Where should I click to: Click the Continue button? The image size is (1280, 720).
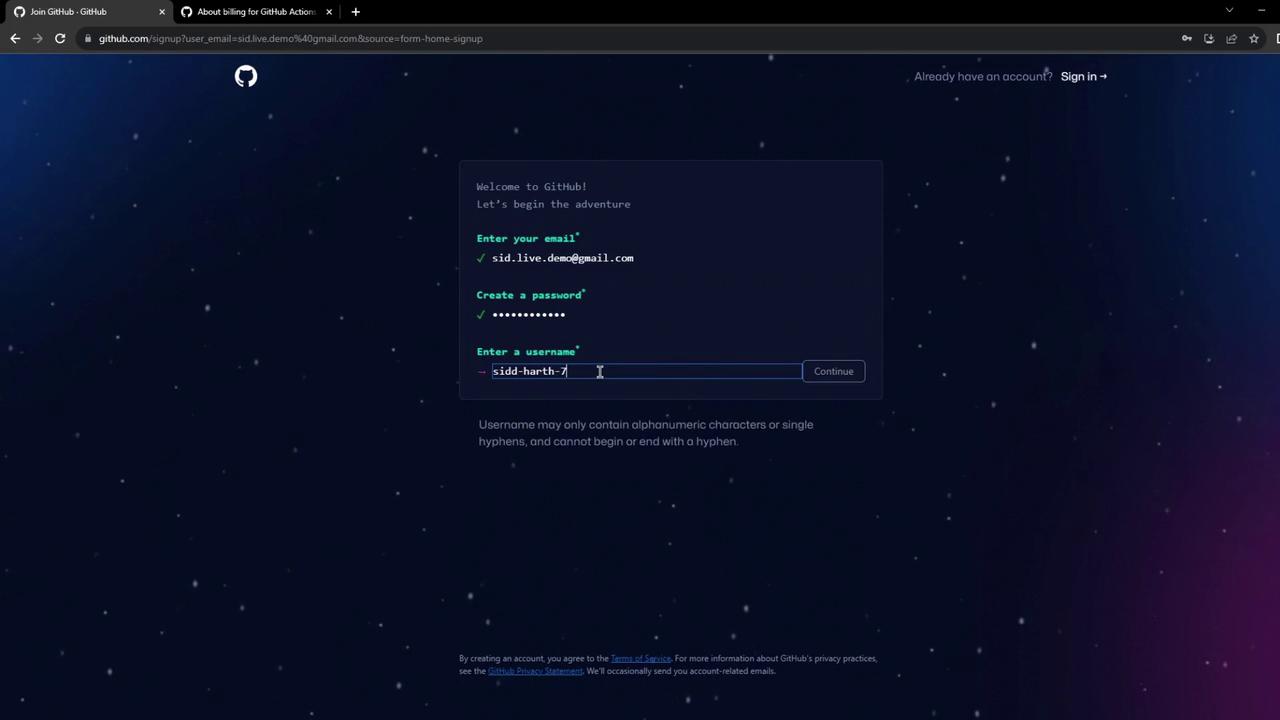833,371
